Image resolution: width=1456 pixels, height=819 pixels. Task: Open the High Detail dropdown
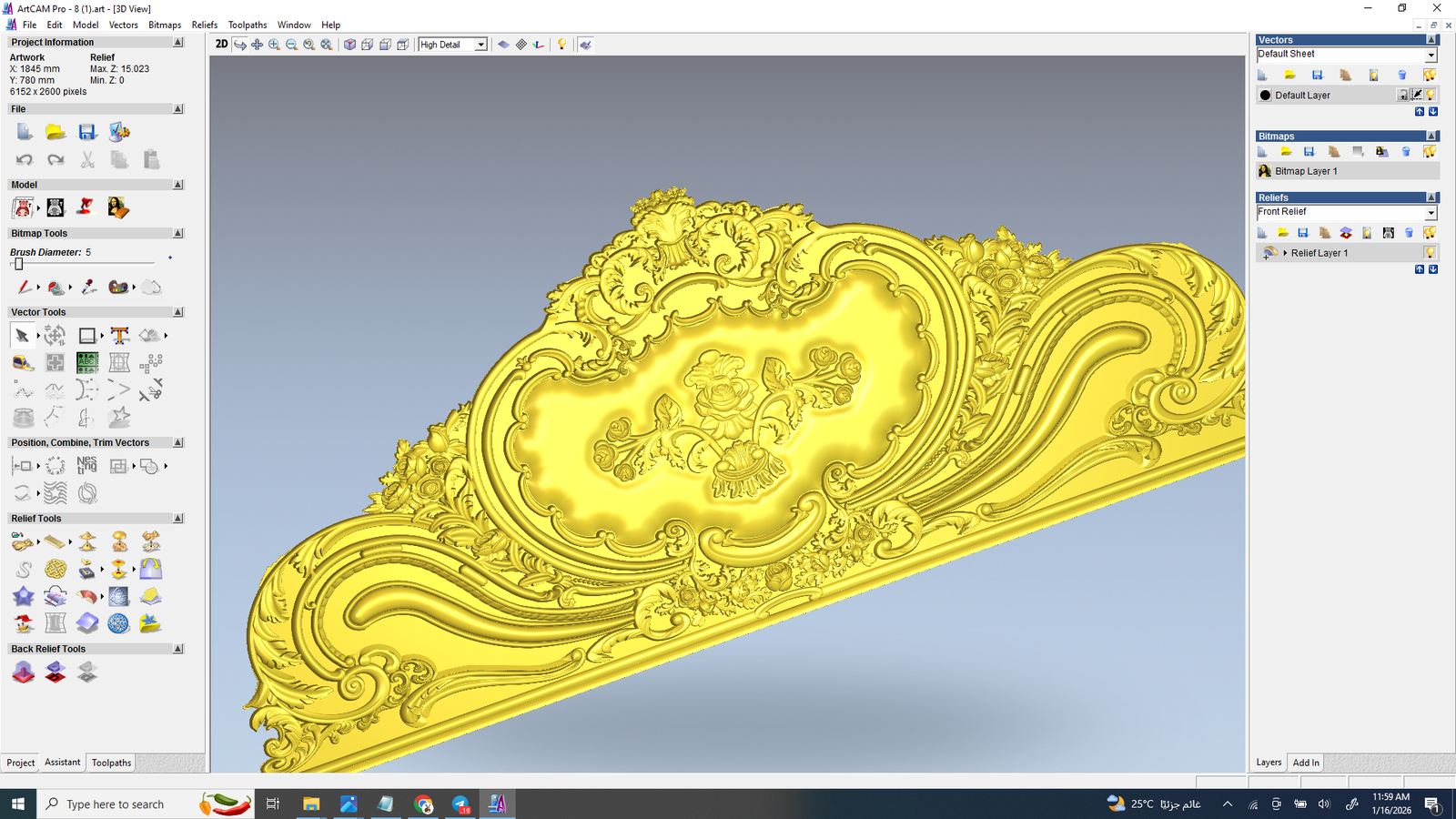pos(480,45)
